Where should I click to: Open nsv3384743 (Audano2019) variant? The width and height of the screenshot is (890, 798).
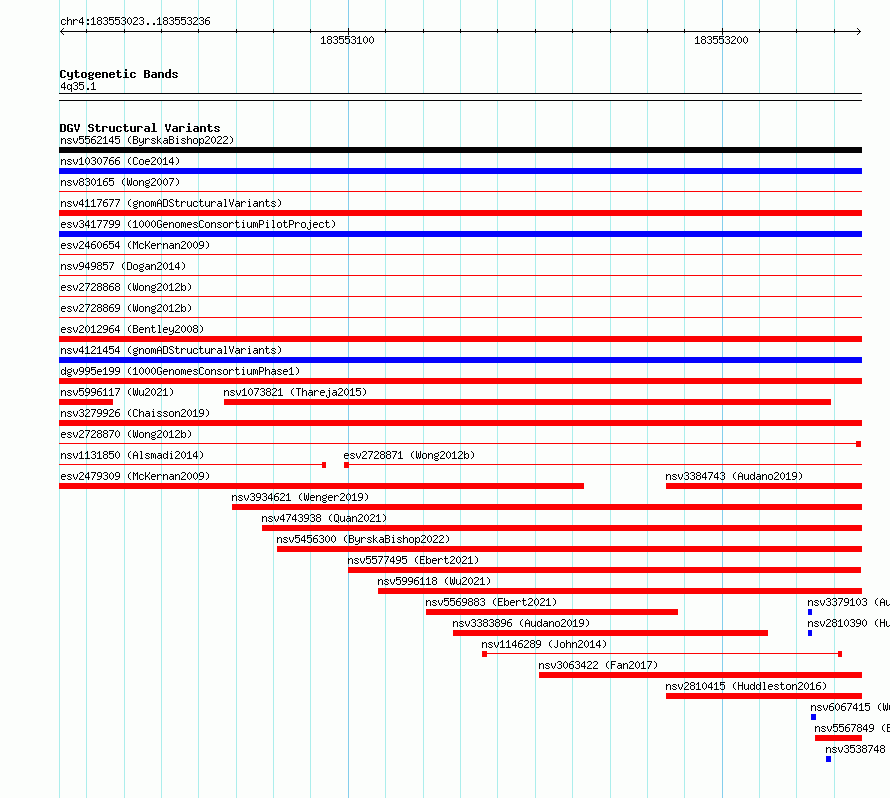click(734, 476)
